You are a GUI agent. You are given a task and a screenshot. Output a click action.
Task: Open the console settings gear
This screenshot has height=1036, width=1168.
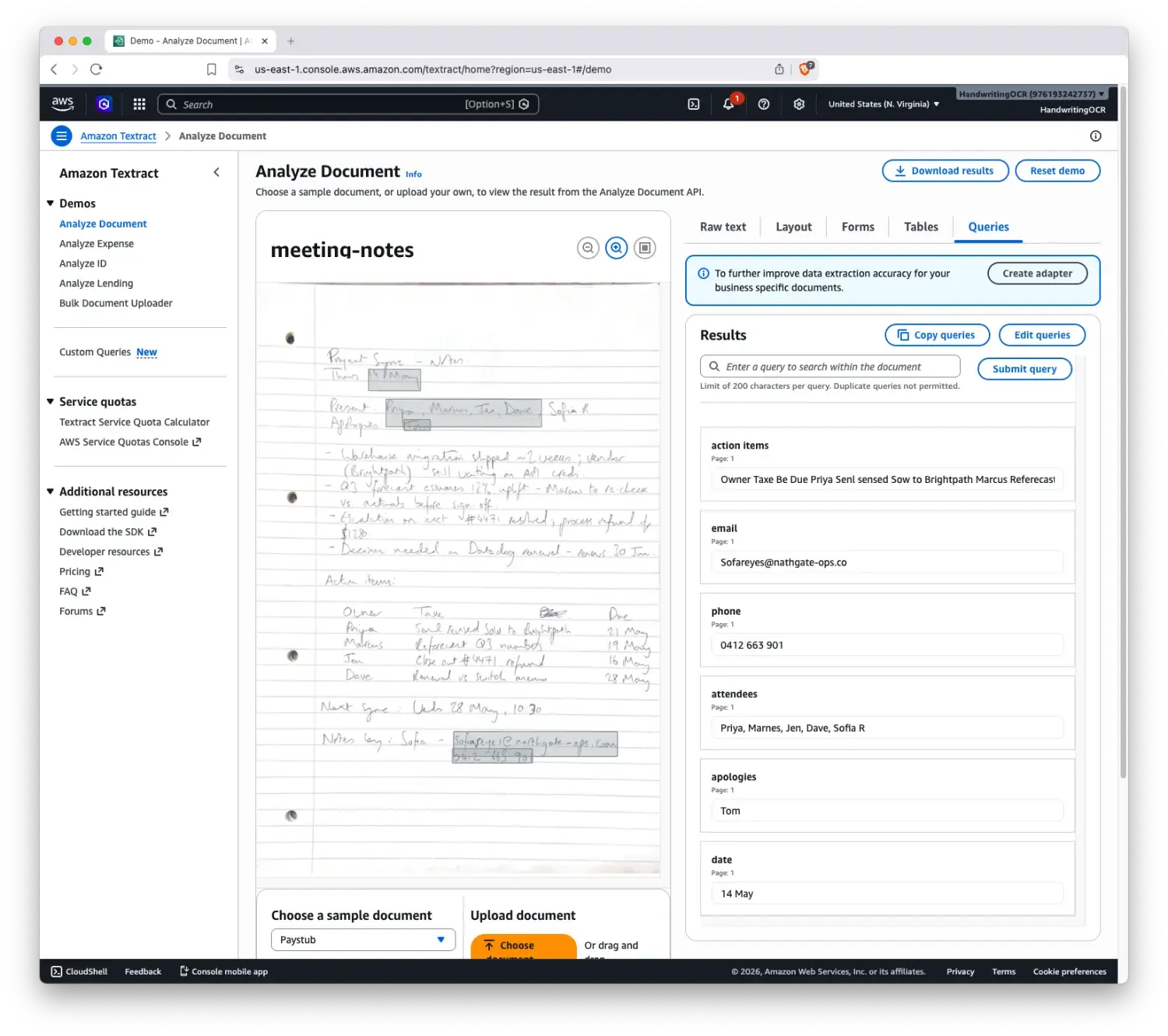click(798, 104)
